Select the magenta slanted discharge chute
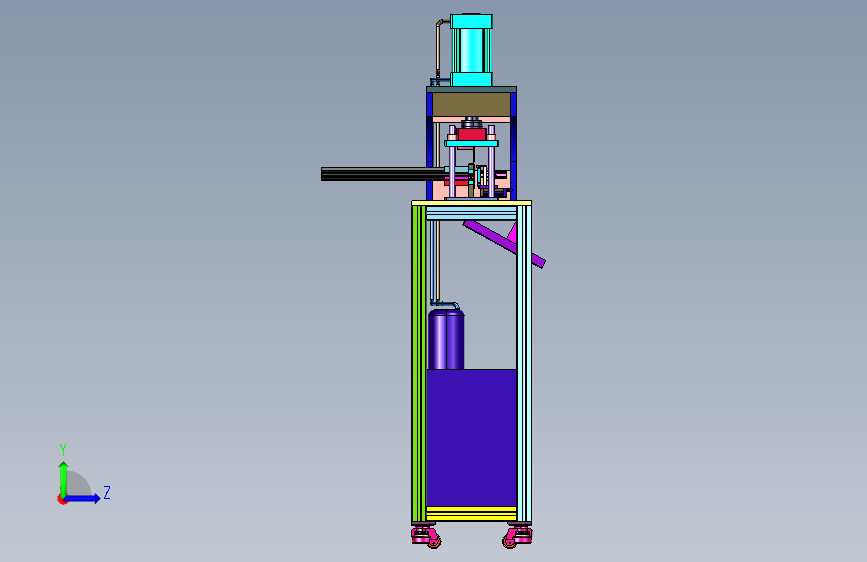 point(504,243)
